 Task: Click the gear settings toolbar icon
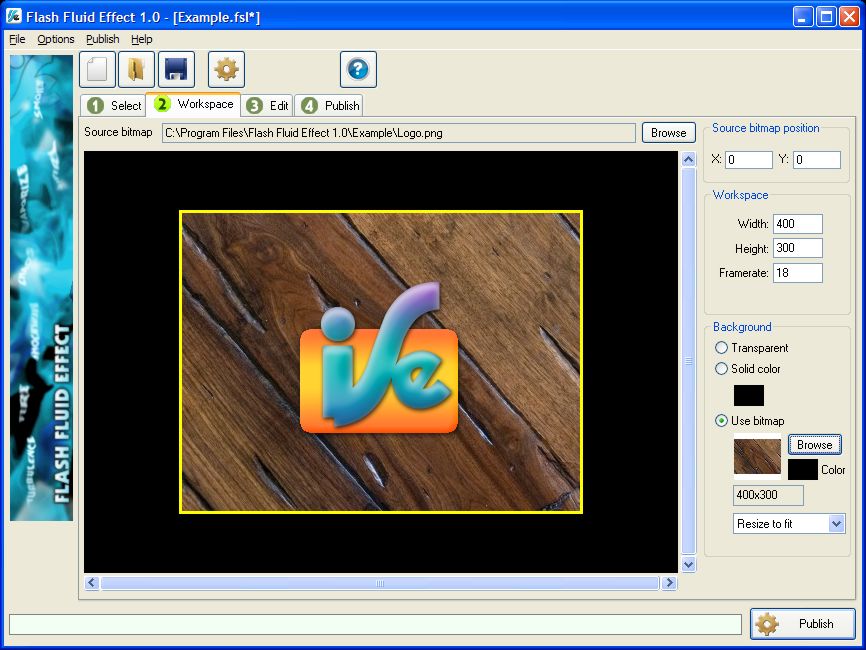226,70
